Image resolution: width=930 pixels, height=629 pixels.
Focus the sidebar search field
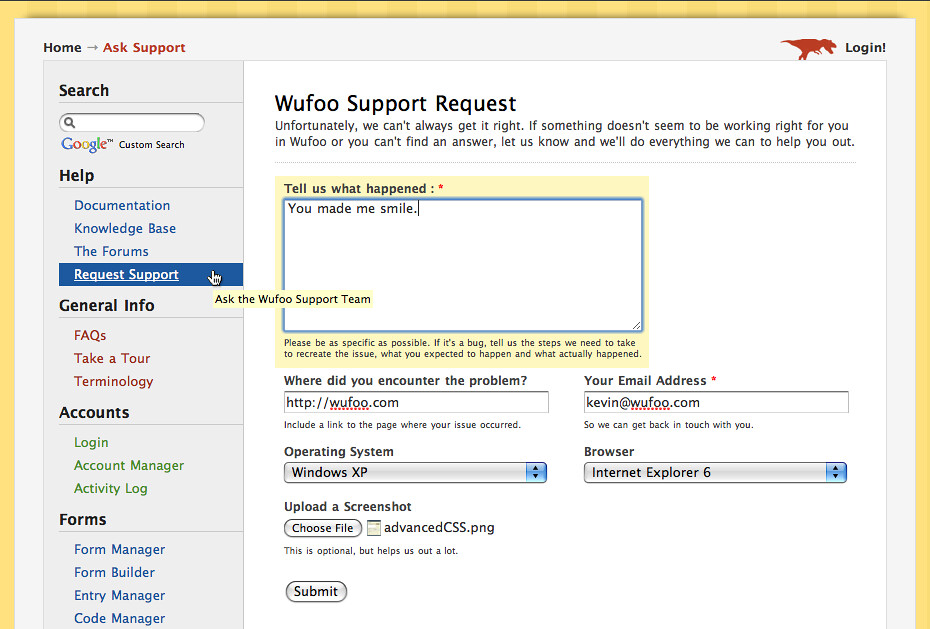[132, 122]
